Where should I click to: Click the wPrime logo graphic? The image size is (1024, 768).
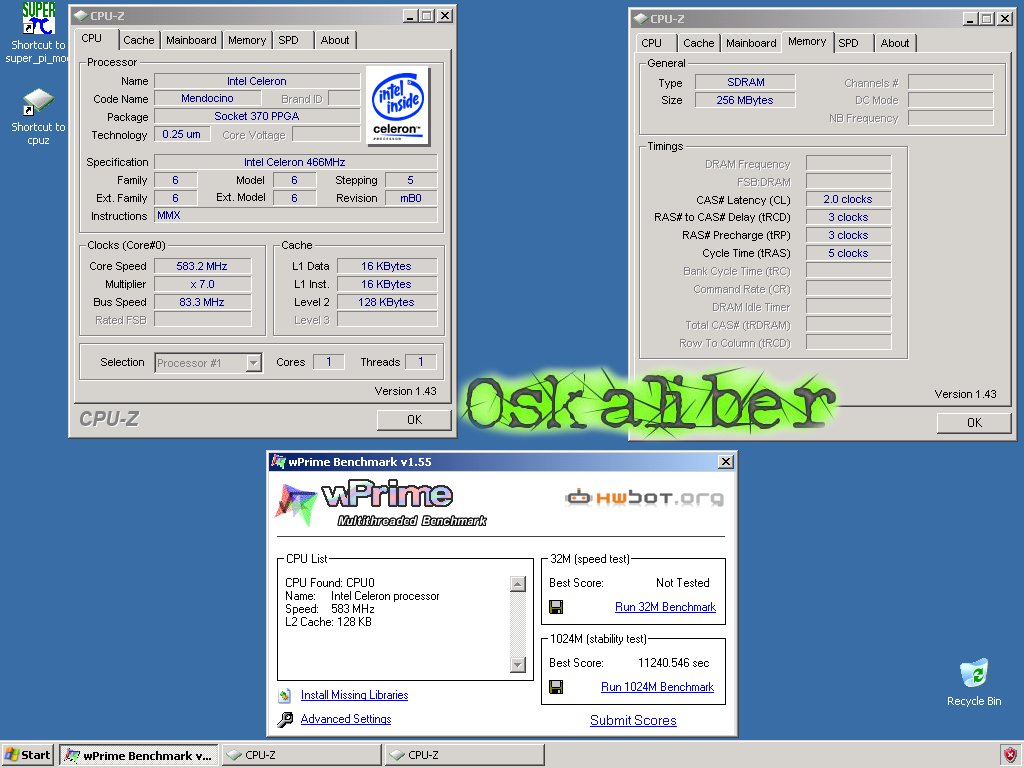pyautogui.click(x=381, y=504)
